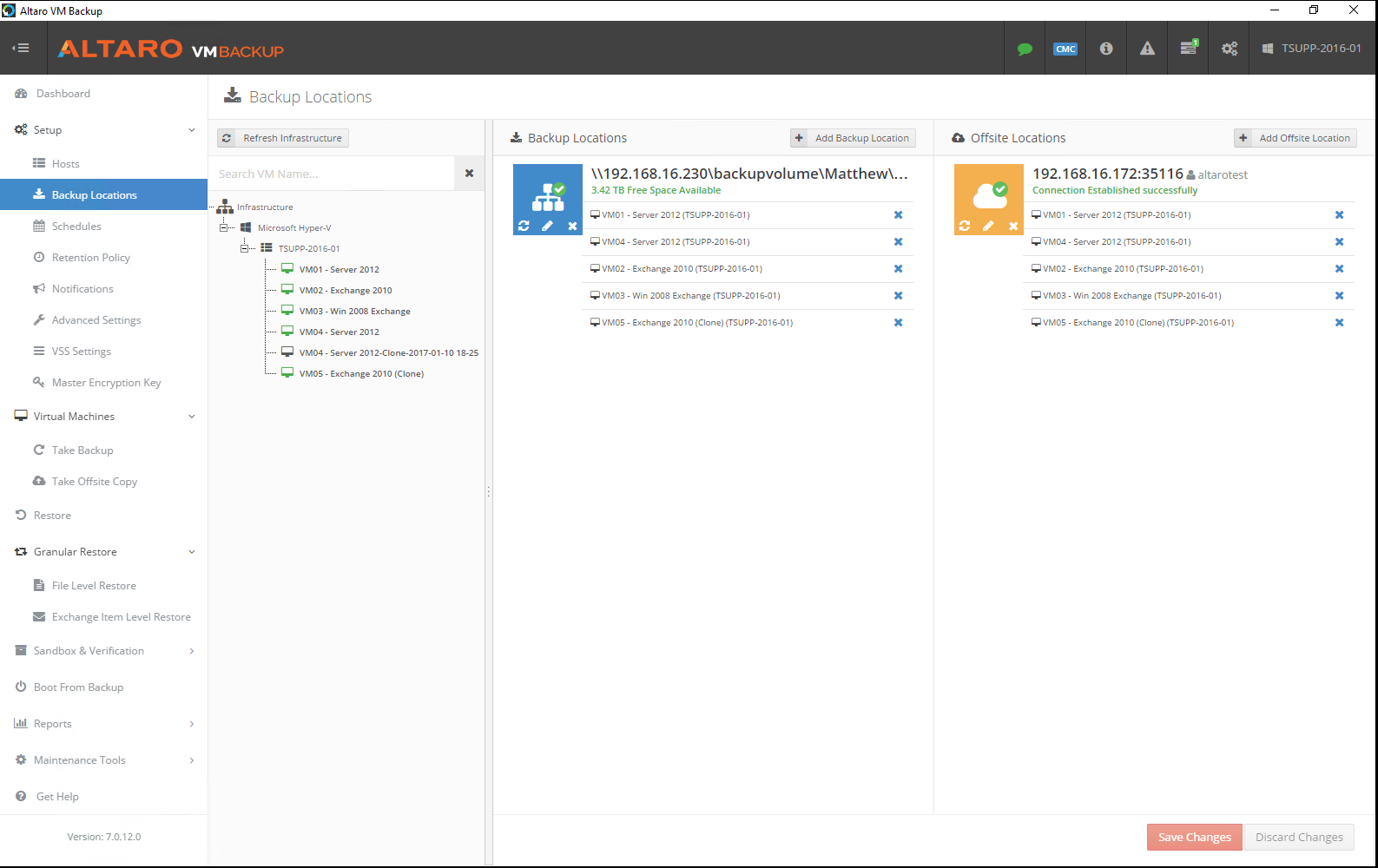Image resolution: width=1378 pixels, height=868 pixels.
Task: Click Add Offsite Location button
Action: pos(1295,138)
